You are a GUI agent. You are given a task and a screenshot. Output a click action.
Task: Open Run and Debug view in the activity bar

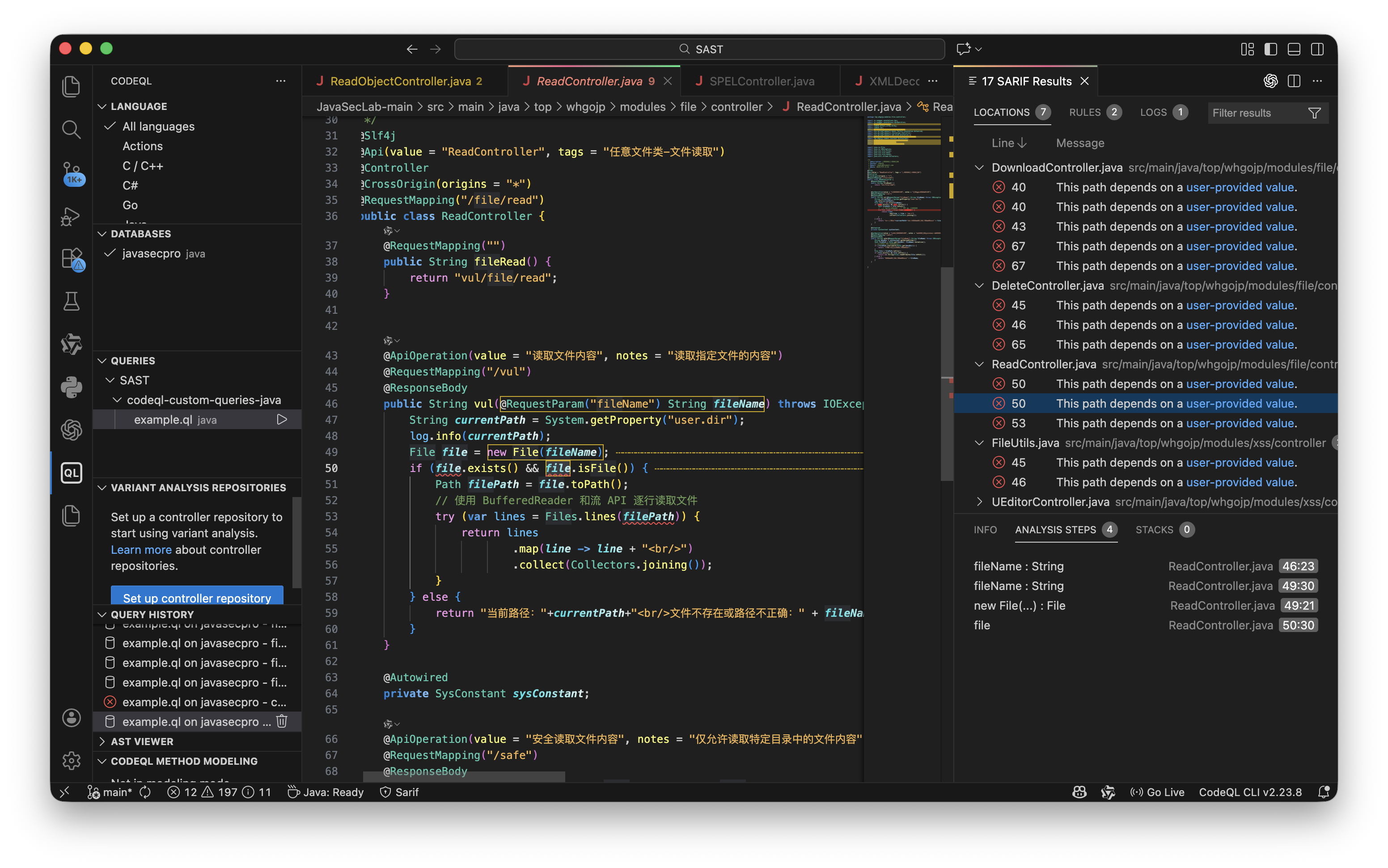[x=71, y=216]
